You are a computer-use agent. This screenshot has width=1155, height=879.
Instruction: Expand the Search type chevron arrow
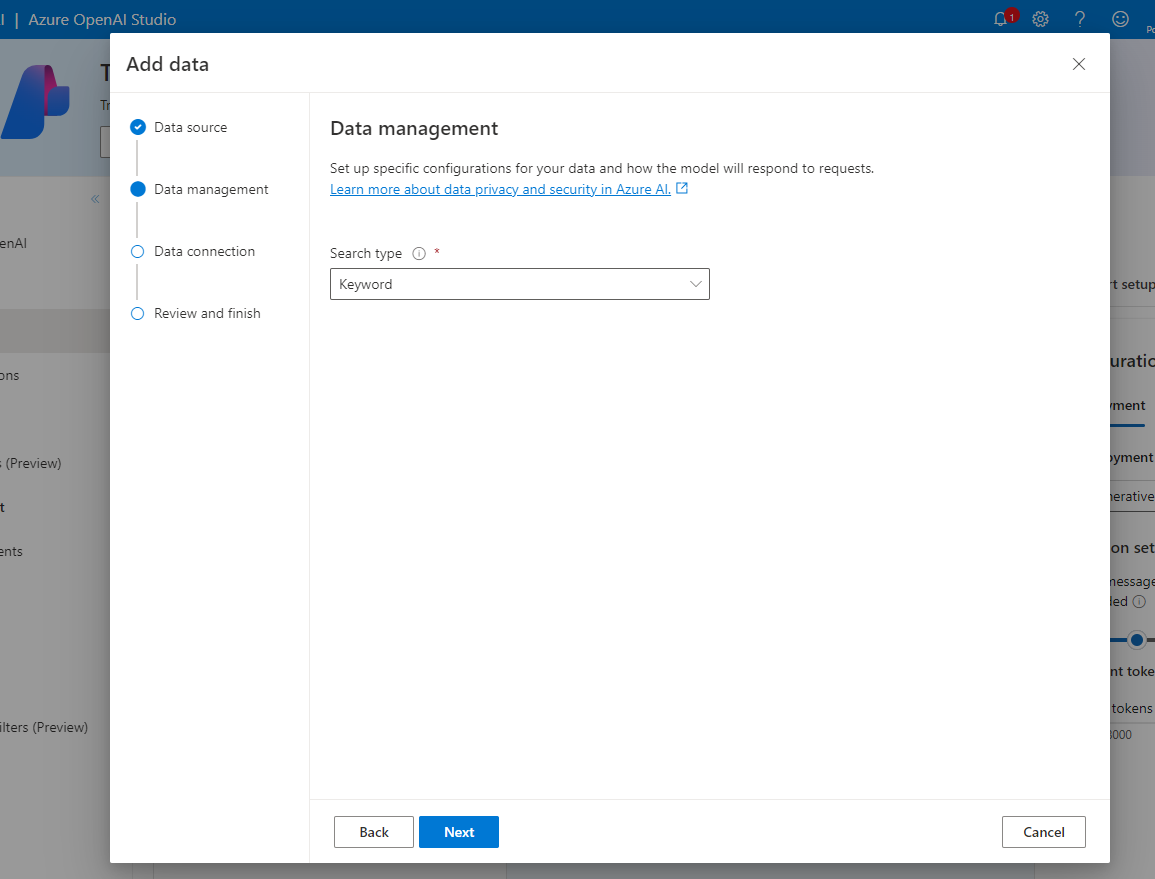(695, 284)
